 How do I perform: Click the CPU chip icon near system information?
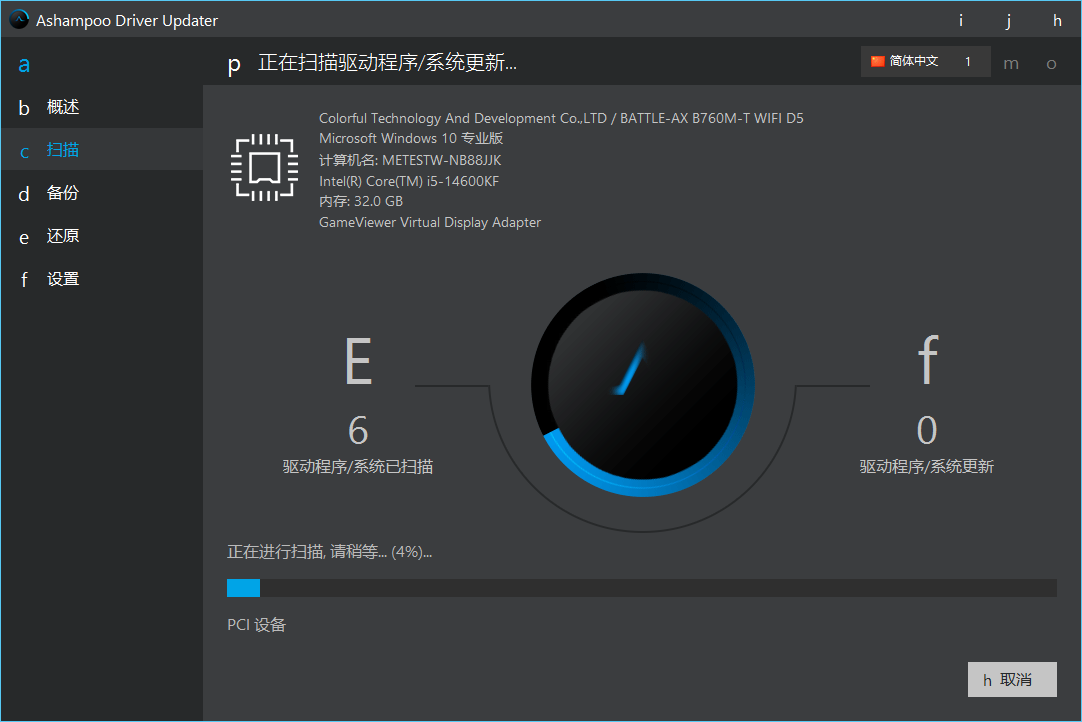263,167
